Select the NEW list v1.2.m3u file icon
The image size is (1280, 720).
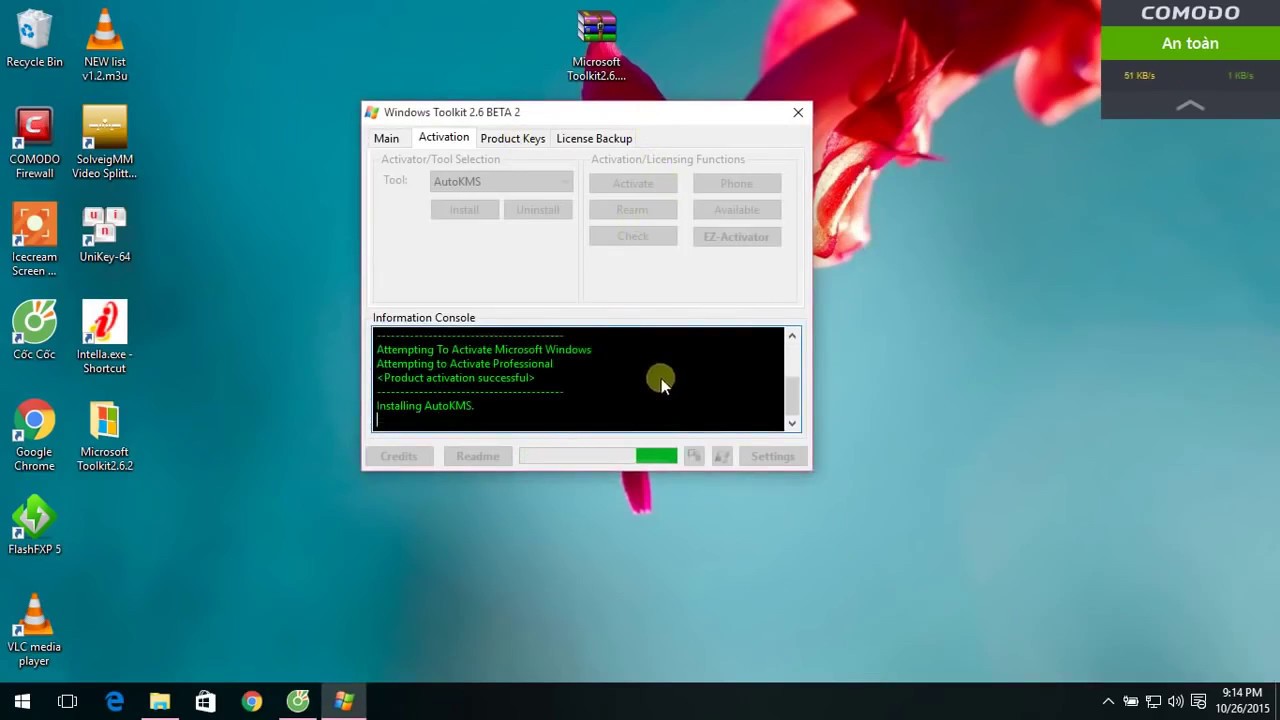pos(105,46)
